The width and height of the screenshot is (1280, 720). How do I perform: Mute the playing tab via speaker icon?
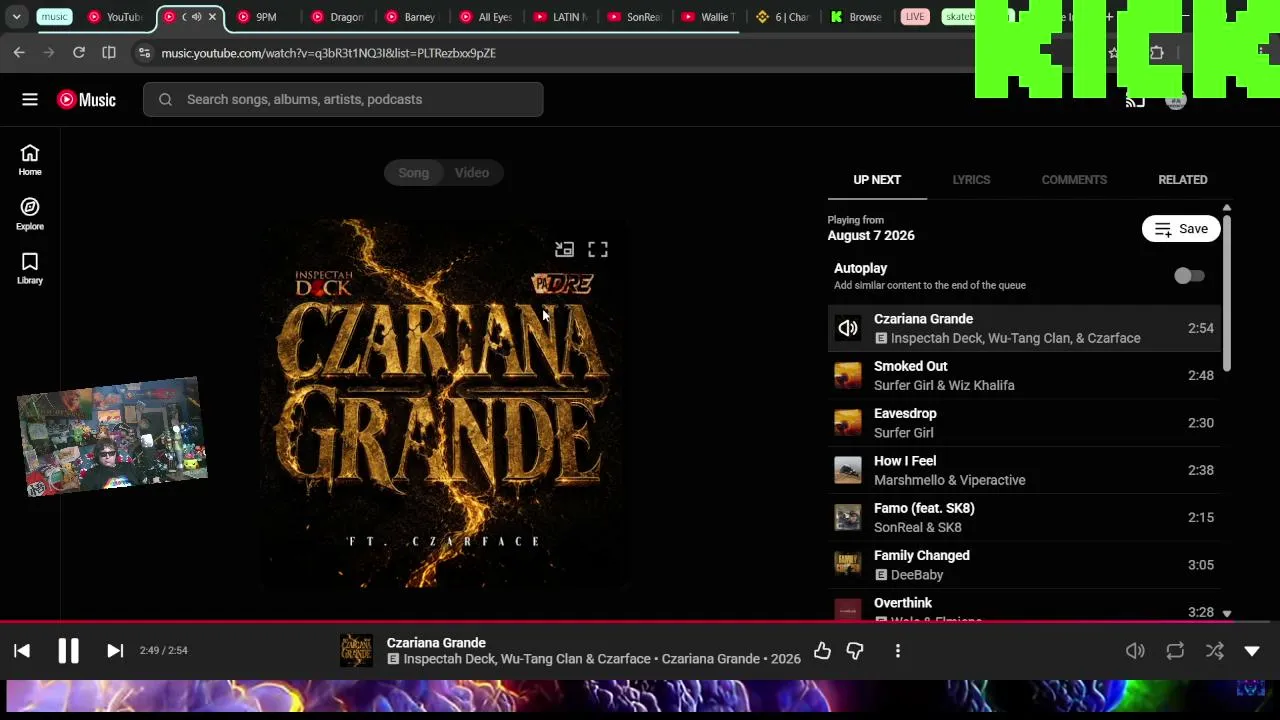point(196,17)
